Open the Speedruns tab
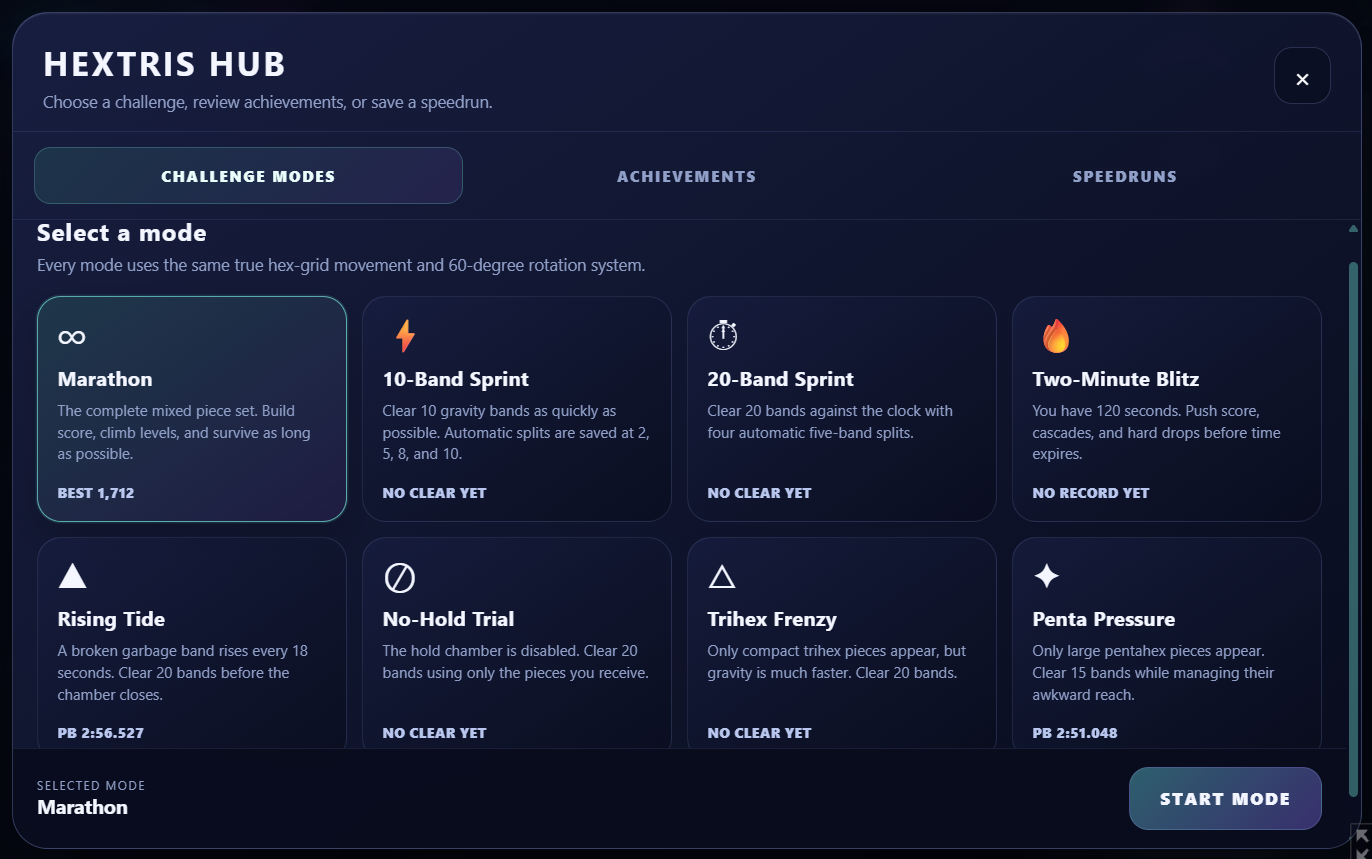The image size is (1372, 859). point(1124,176)
